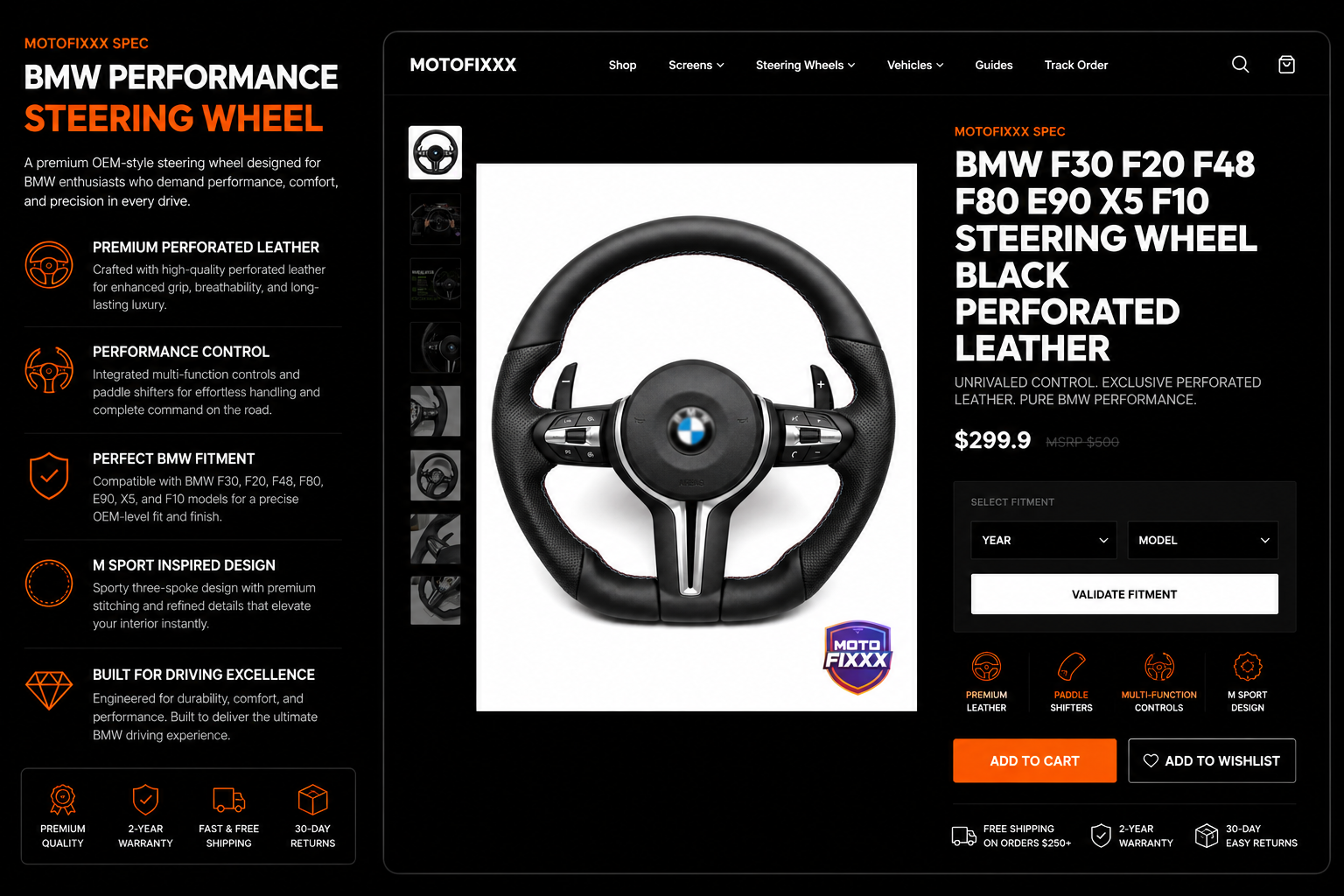
Task: Select the third gallery thumbnail
Action: pyautogui.click(x=436, y=283)
